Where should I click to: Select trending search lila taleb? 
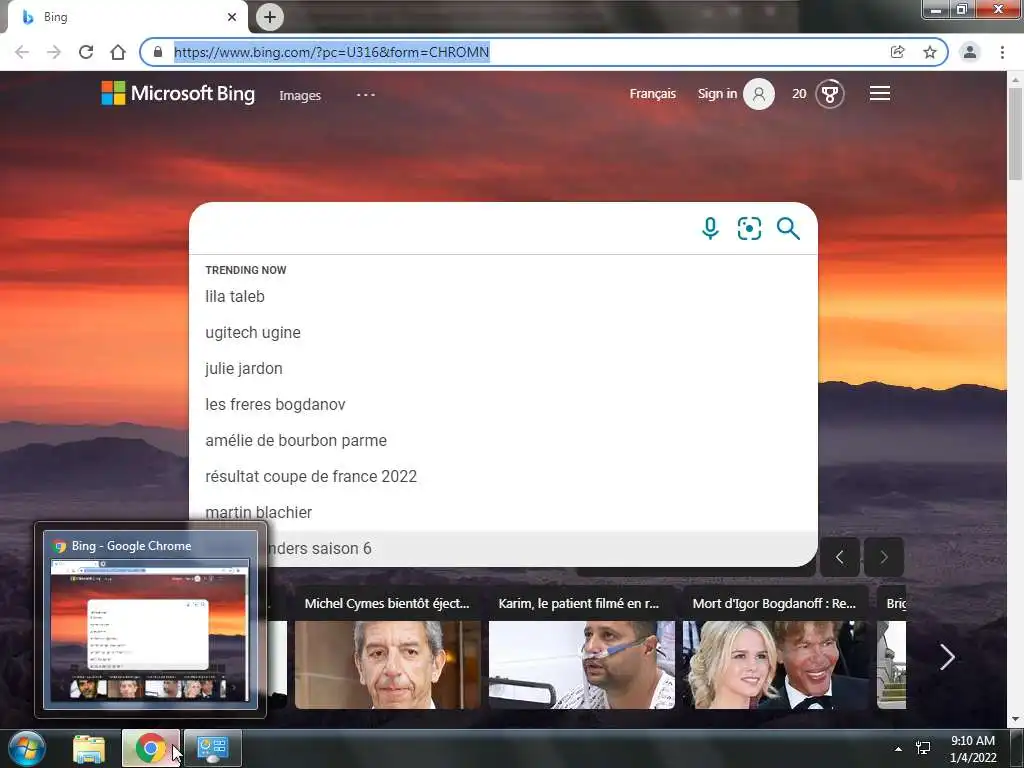(503, 296)
